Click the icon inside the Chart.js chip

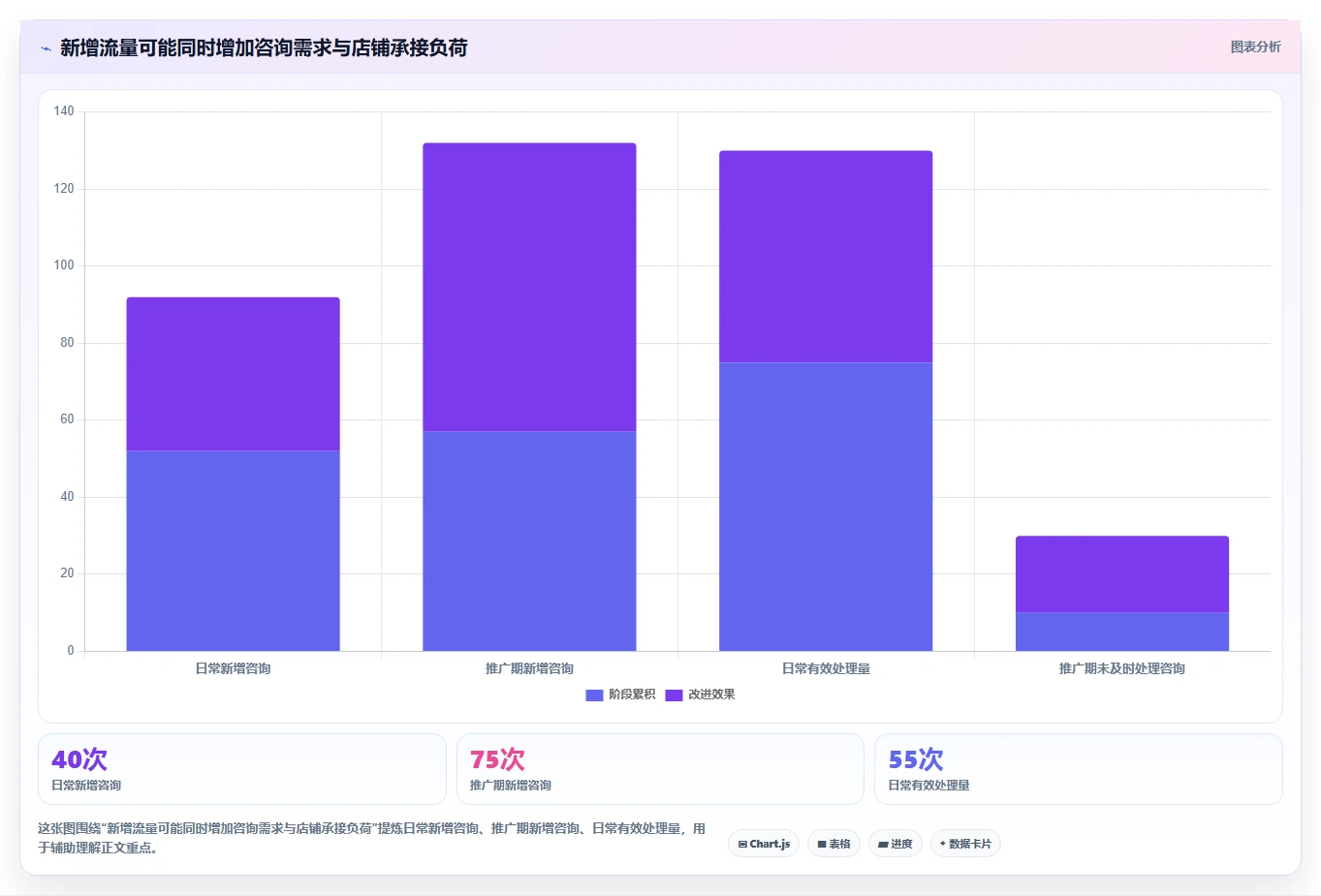(x=742, y=845)
